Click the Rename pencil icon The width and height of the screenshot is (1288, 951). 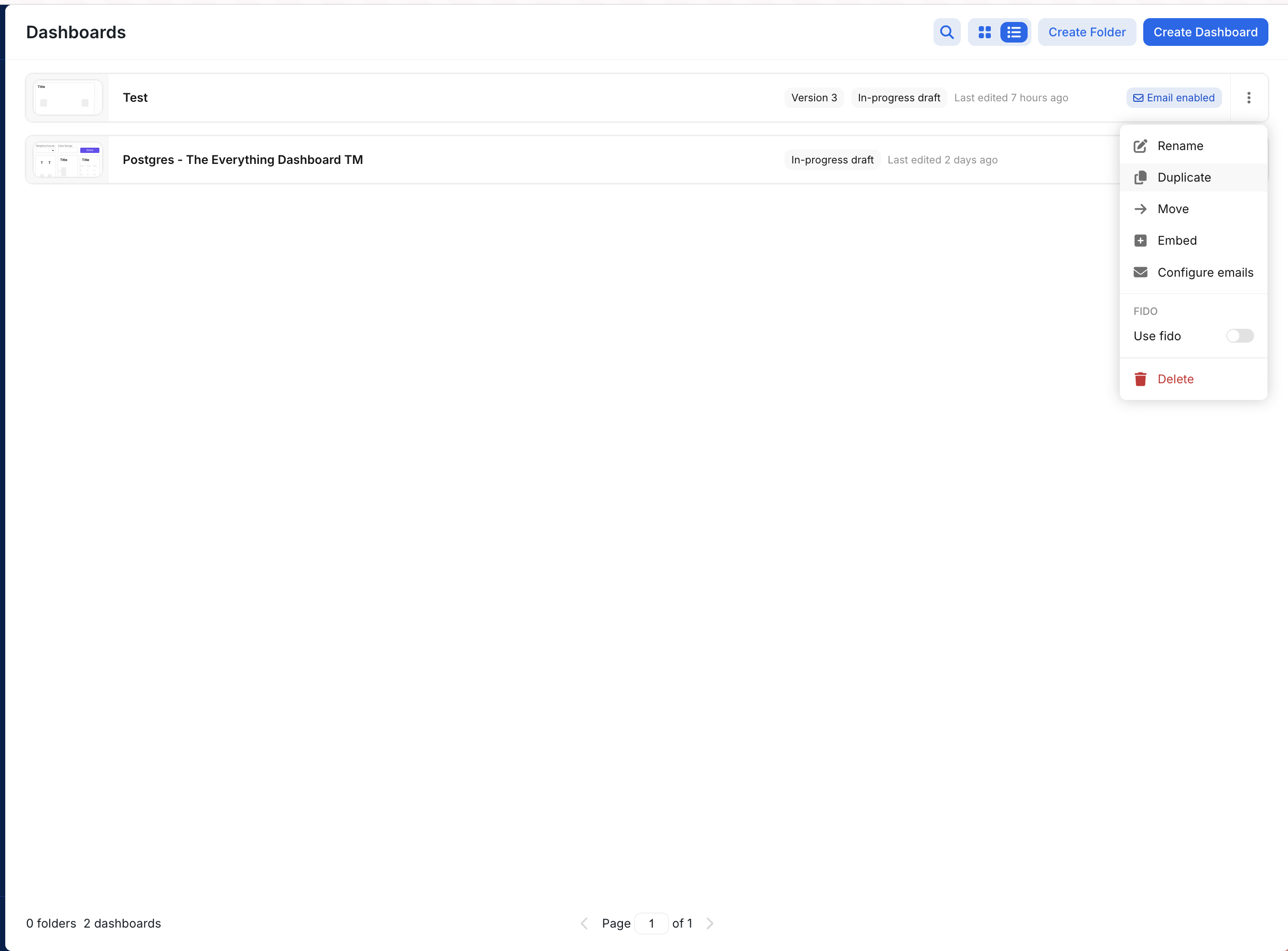point(1140,146)
